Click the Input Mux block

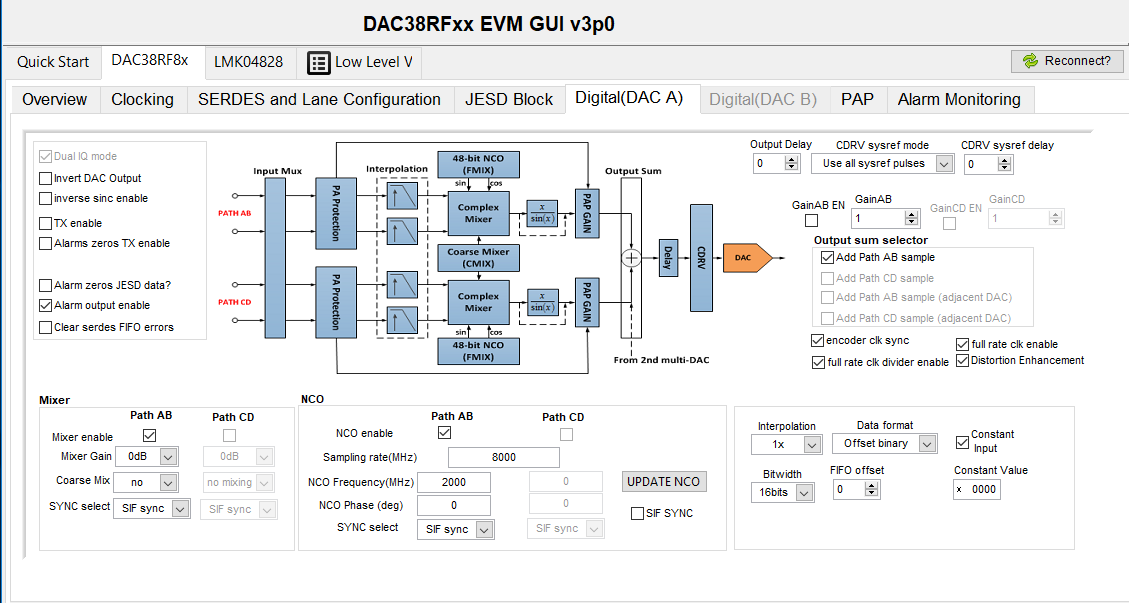point(275,258)
